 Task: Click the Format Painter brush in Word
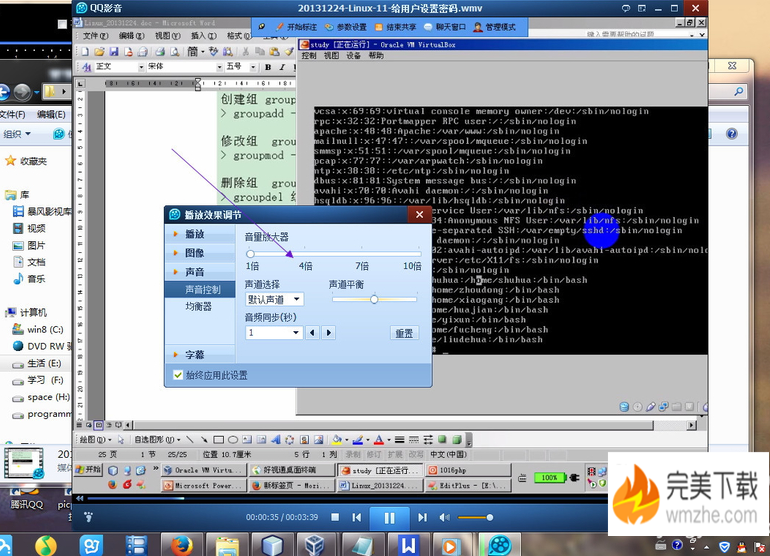(289, 51)
